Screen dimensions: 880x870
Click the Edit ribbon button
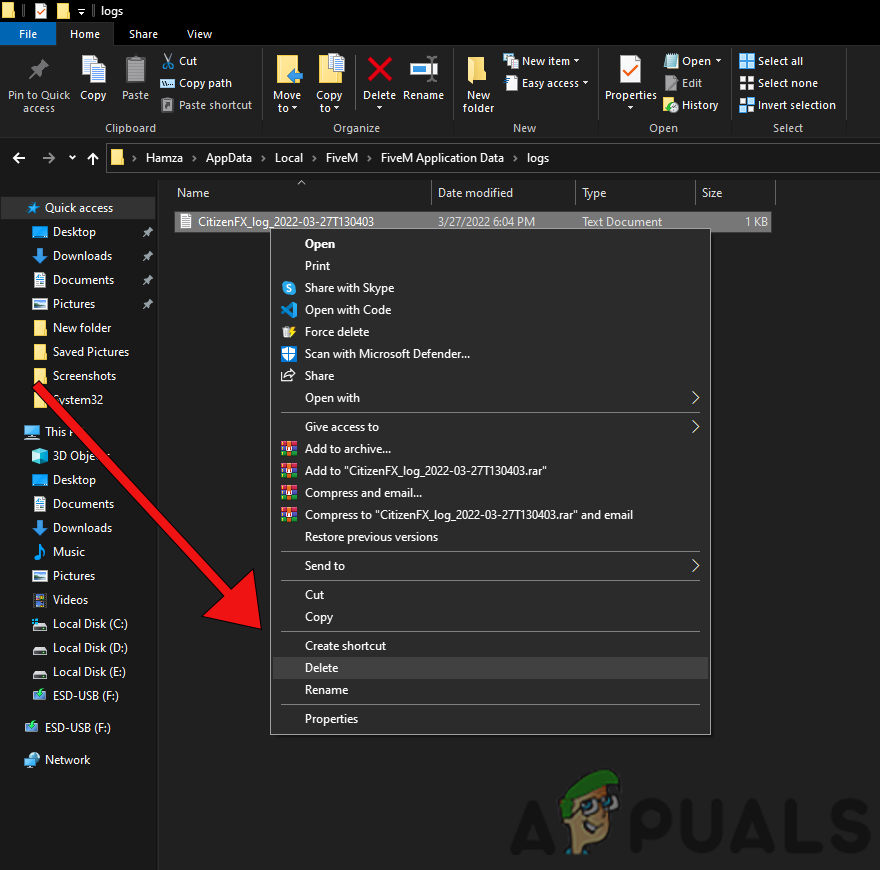point(684,83)
